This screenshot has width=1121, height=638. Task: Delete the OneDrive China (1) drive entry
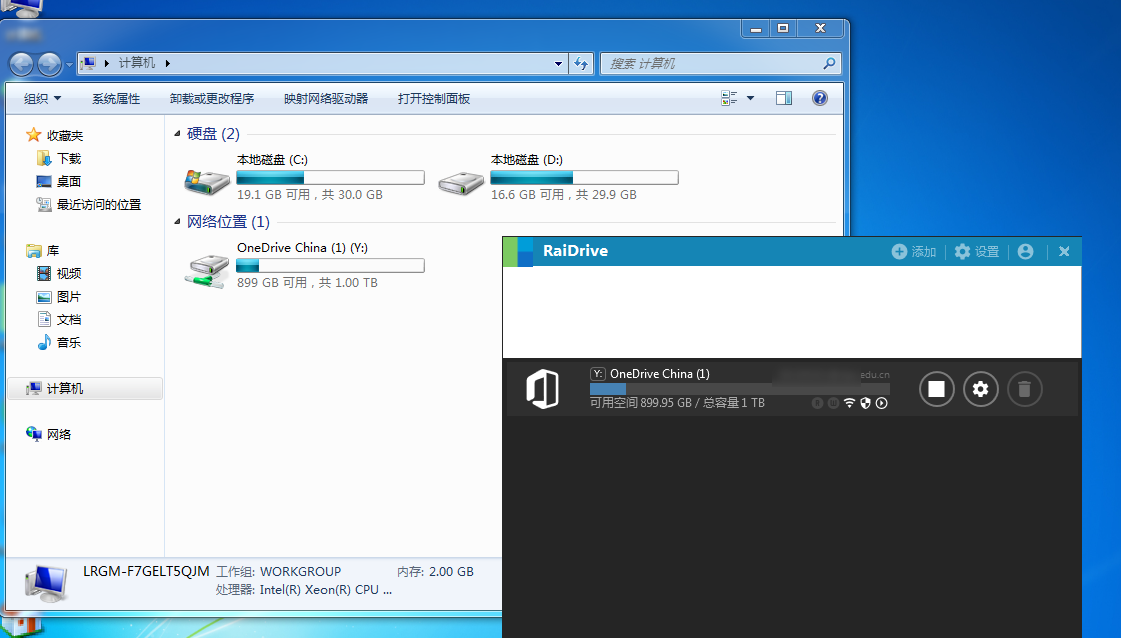tap(1024, 389)
